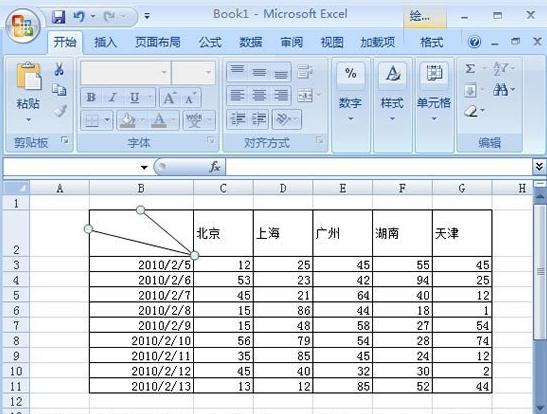The image size is (547, 414).
Task: Activate the Format Painter brush
Action: [60, 111]
